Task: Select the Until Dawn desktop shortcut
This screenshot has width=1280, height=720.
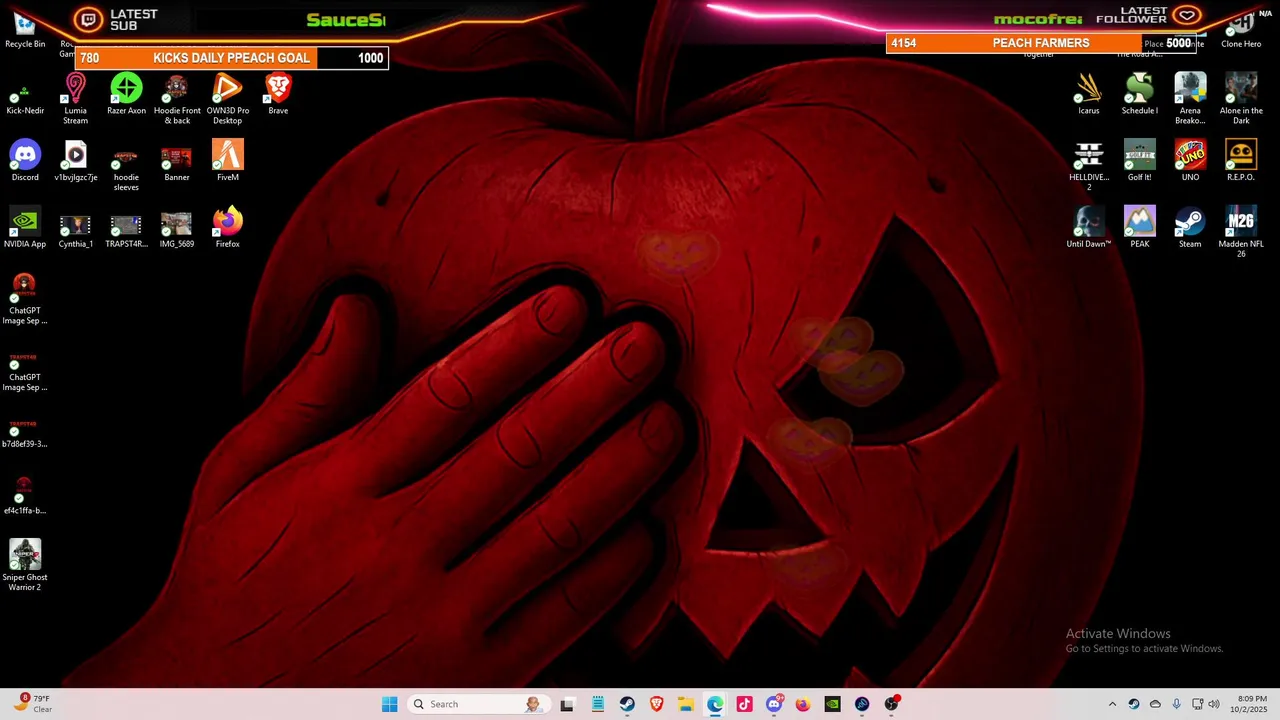Action: (1089, 228)
